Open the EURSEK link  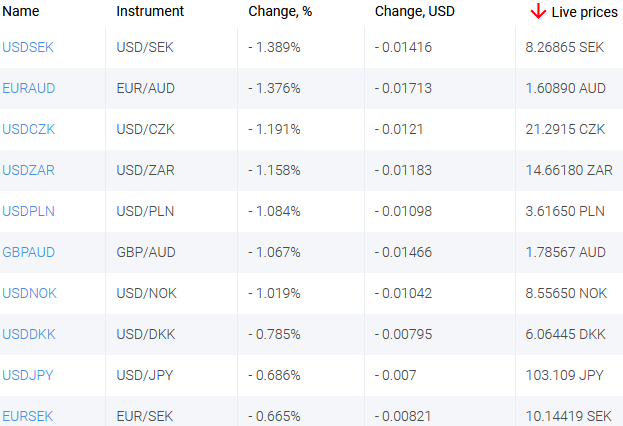[x=28, y=416]
